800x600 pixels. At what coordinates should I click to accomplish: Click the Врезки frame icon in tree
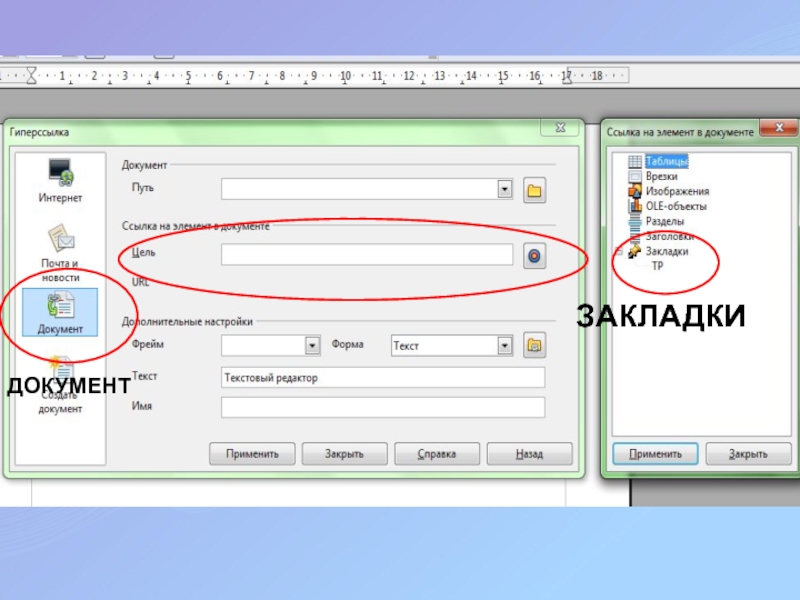[x=635, y=177]
